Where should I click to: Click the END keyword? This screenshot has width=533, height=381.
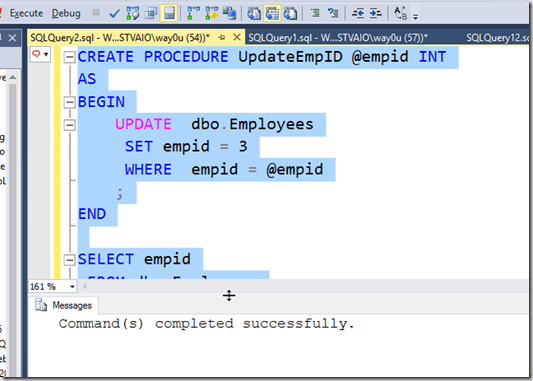[92, 214]
